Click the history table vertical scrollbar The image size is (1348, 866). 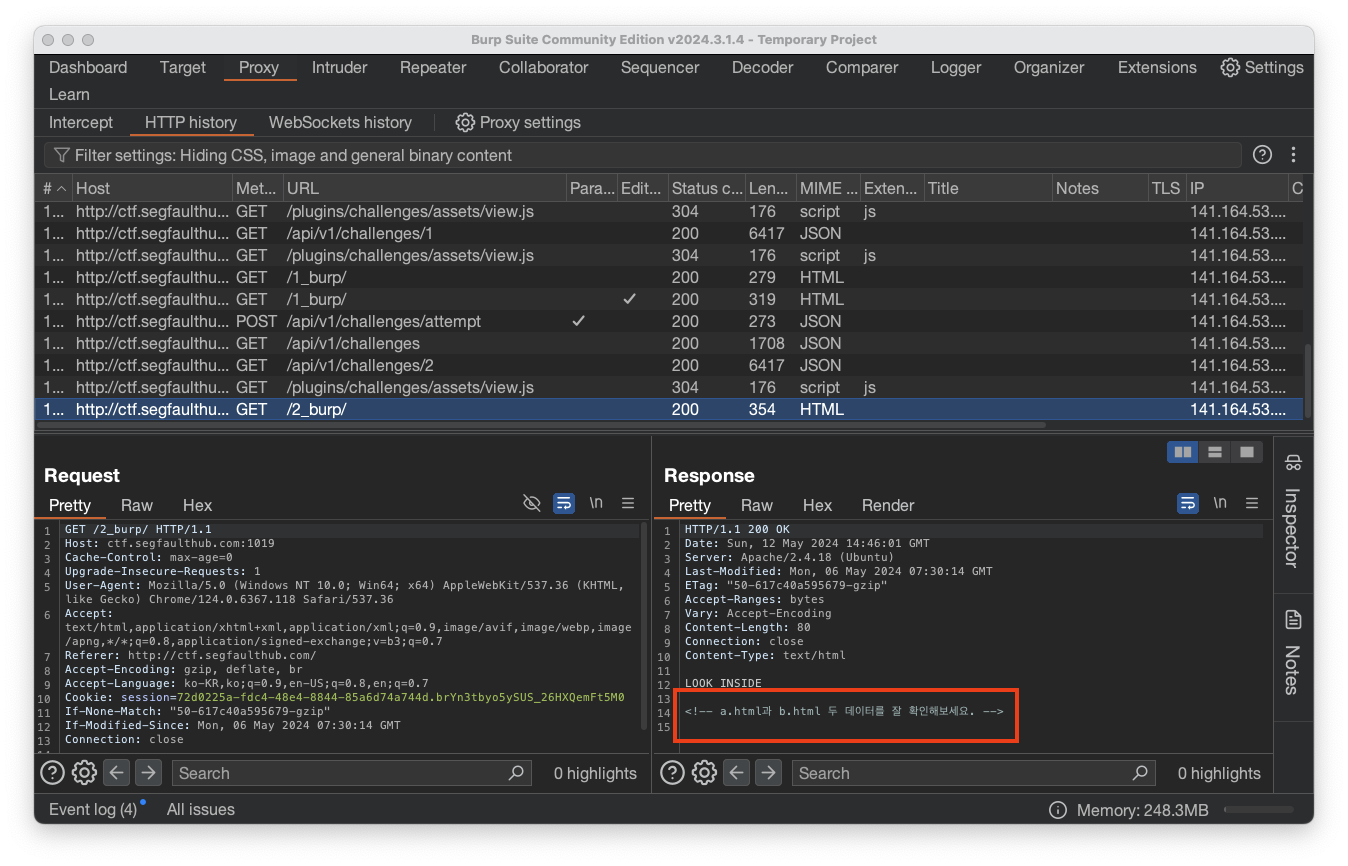coord(1308,382)
